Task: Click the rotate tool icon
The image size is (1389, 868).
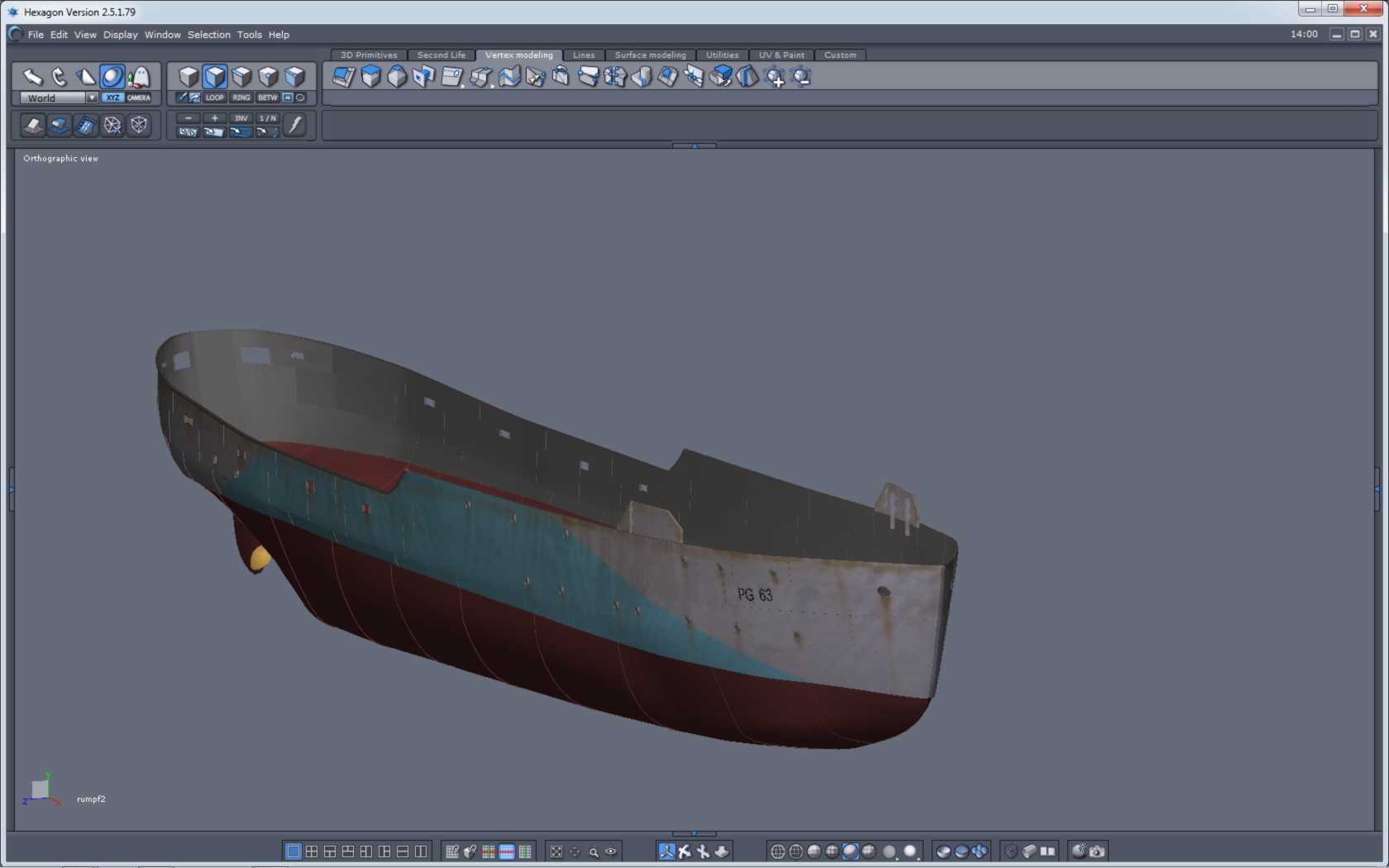Action: [60, 77]
